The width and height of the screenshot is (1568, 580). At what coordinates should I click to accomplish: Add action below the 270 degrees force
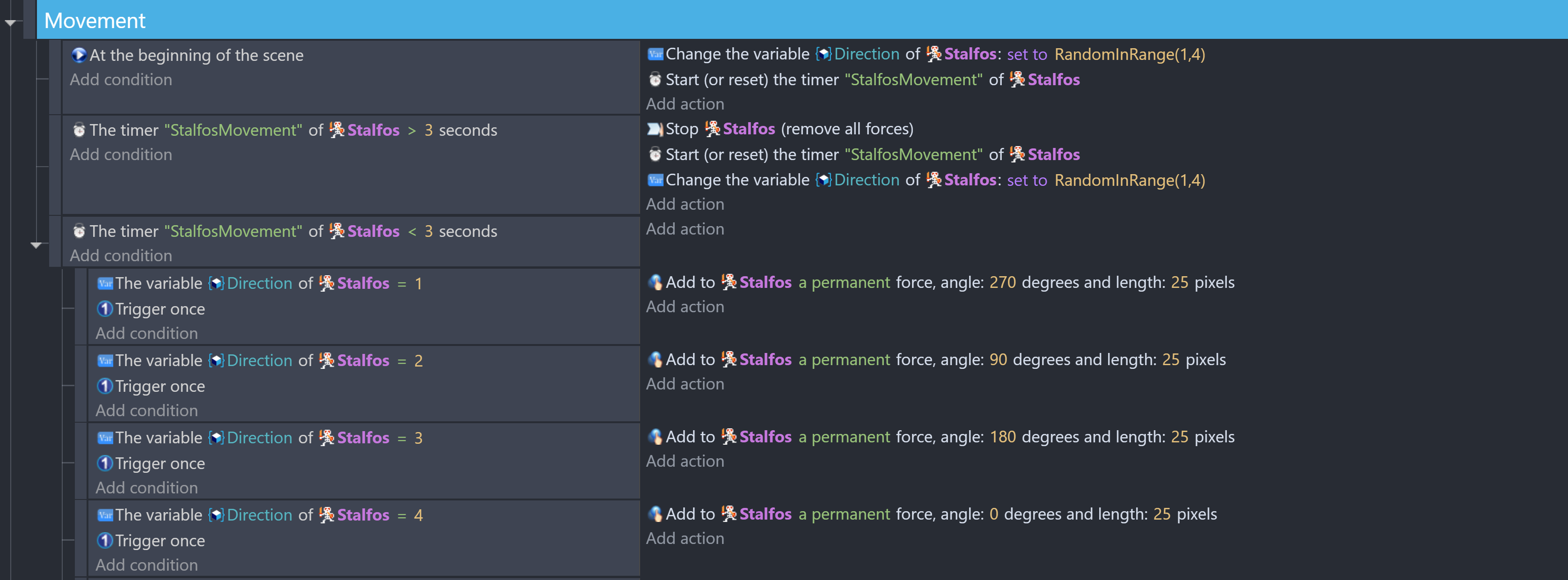tap(685, 307)
